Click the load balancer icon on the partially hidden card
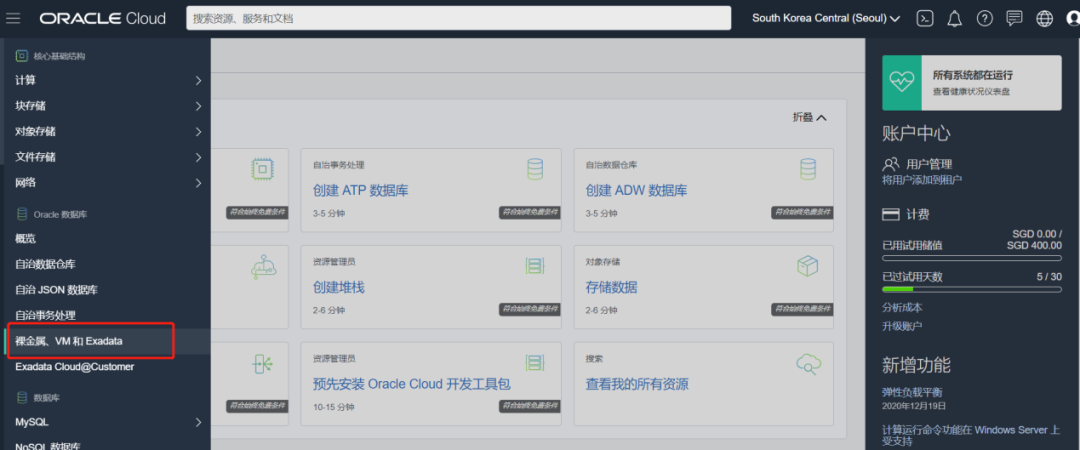Screen dimensions: 1080x450 point(262,363)
